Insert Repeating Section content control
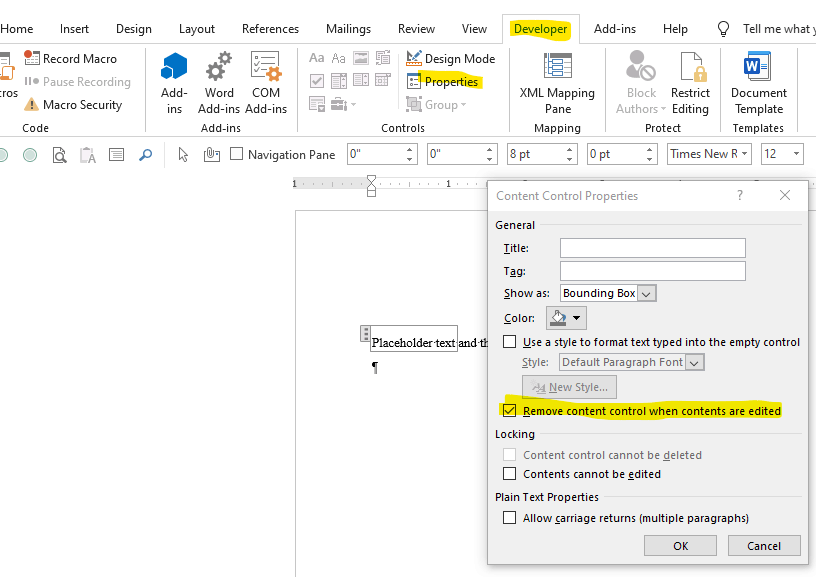Viewport: 816px width, 577px height. click(x=316, y=104)
